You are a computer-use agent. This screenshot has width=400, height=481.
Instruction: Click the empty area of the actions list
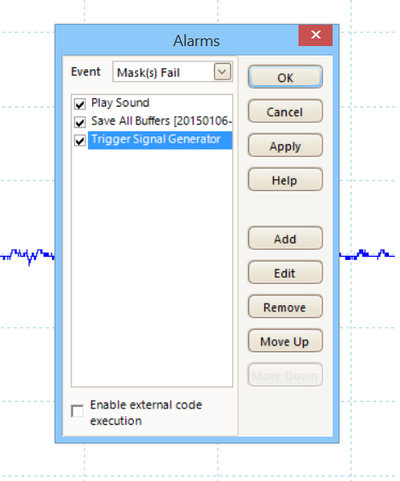pyautogui.click(x=152, y=267)
